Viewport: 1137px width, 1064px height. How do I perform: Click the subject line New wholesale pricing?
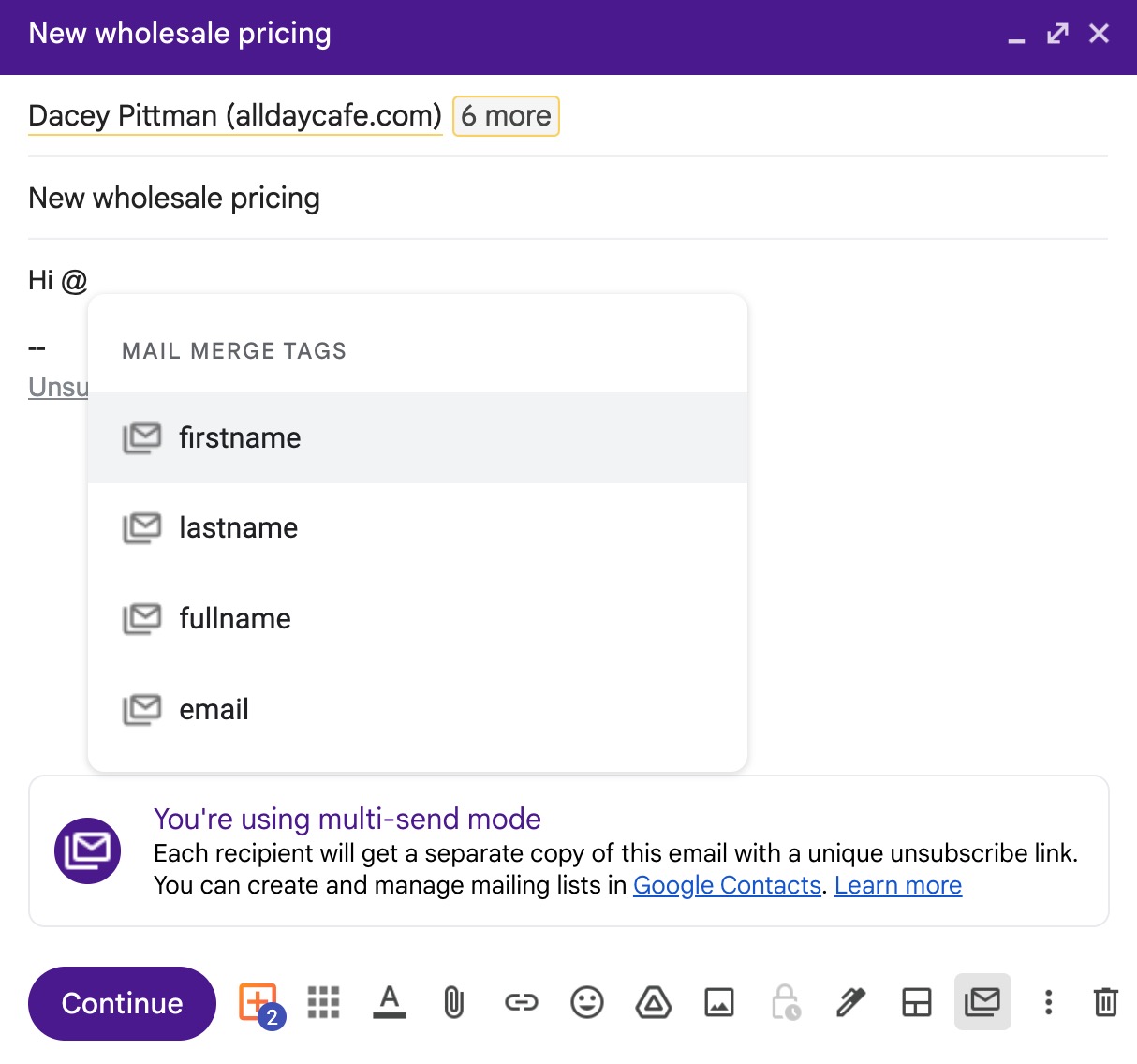(174, 198)
